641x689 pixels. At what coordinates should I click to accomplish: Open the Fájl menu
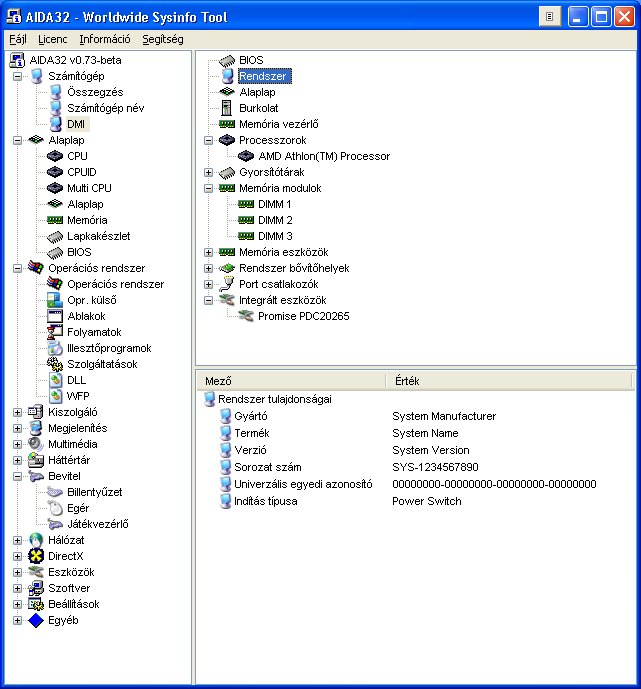point(18,40)
